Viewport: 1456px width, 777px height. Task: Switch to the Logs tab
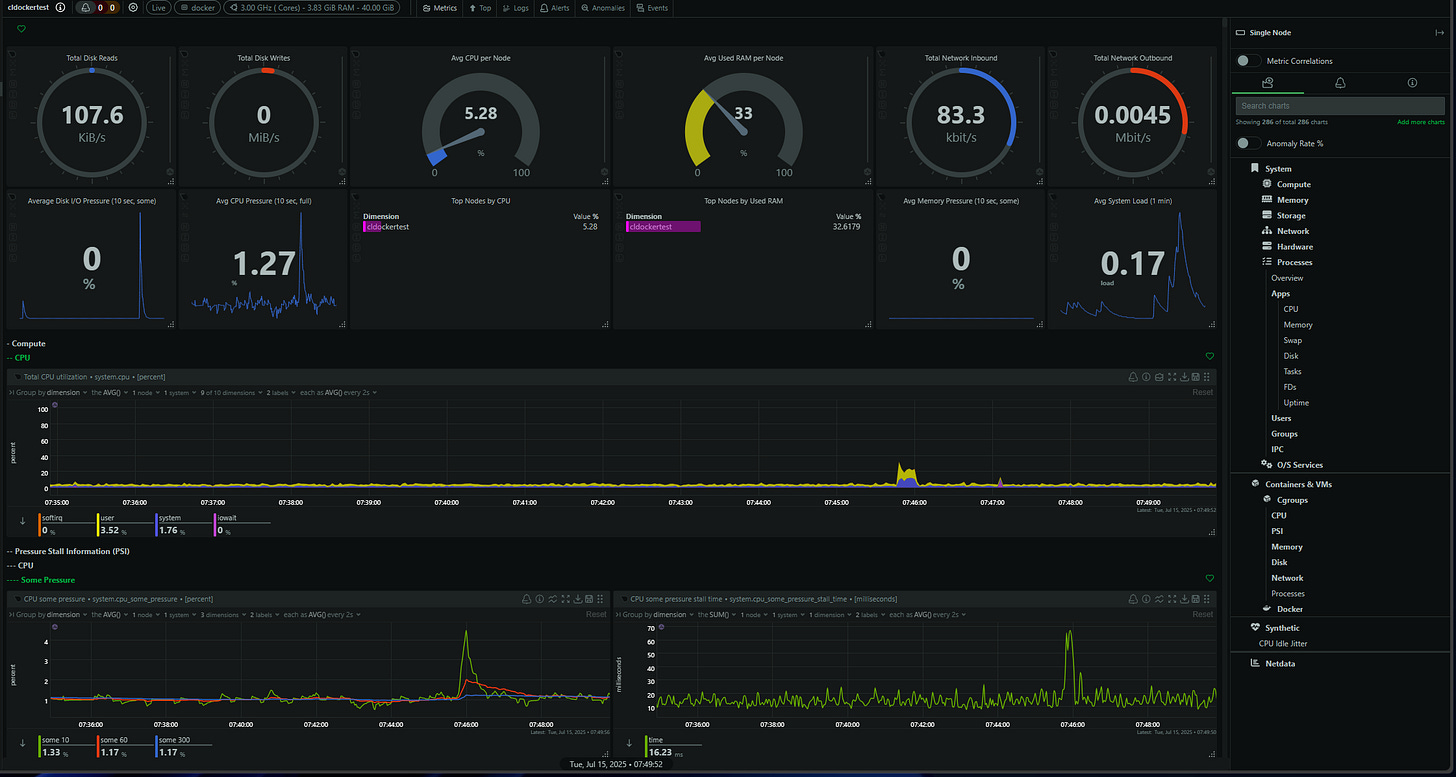[515, 7]
